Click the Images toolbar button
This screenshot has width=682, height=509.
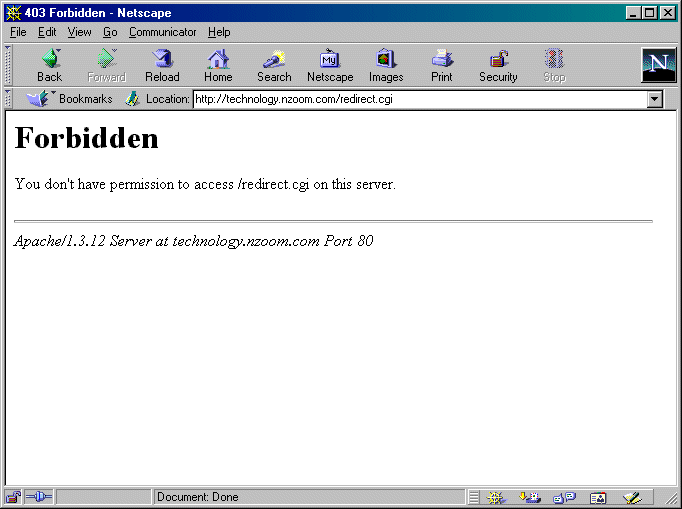pyautogui.click(x=386, y=65)
